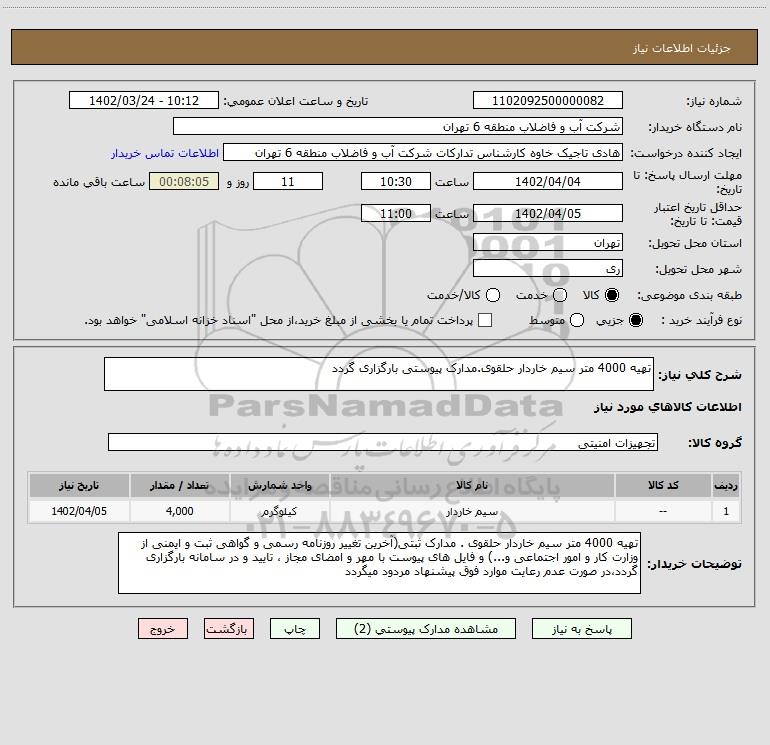Screen dimensions: 770x745
Task: Click the کیلوگرم unit cell
Action: [279, 511]
